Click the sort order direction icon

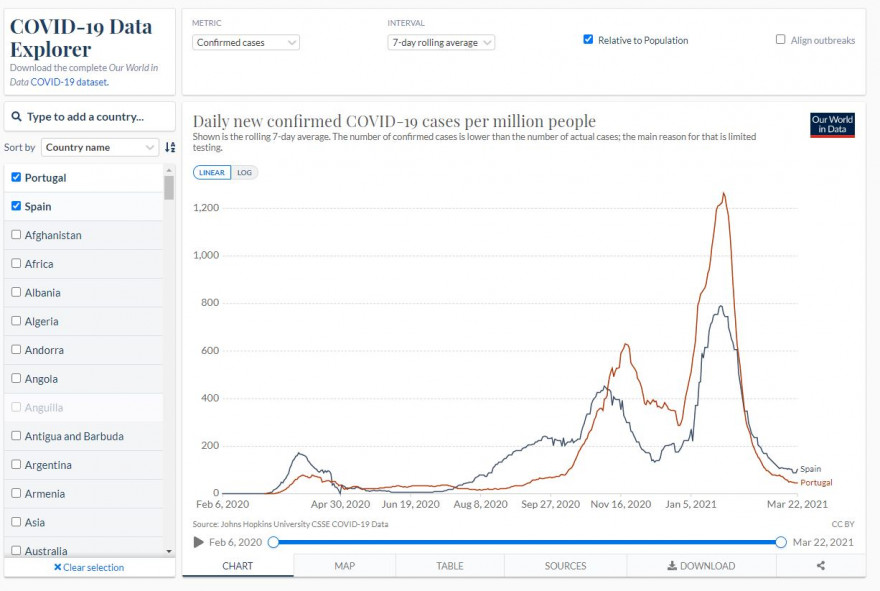coord(170,147)
